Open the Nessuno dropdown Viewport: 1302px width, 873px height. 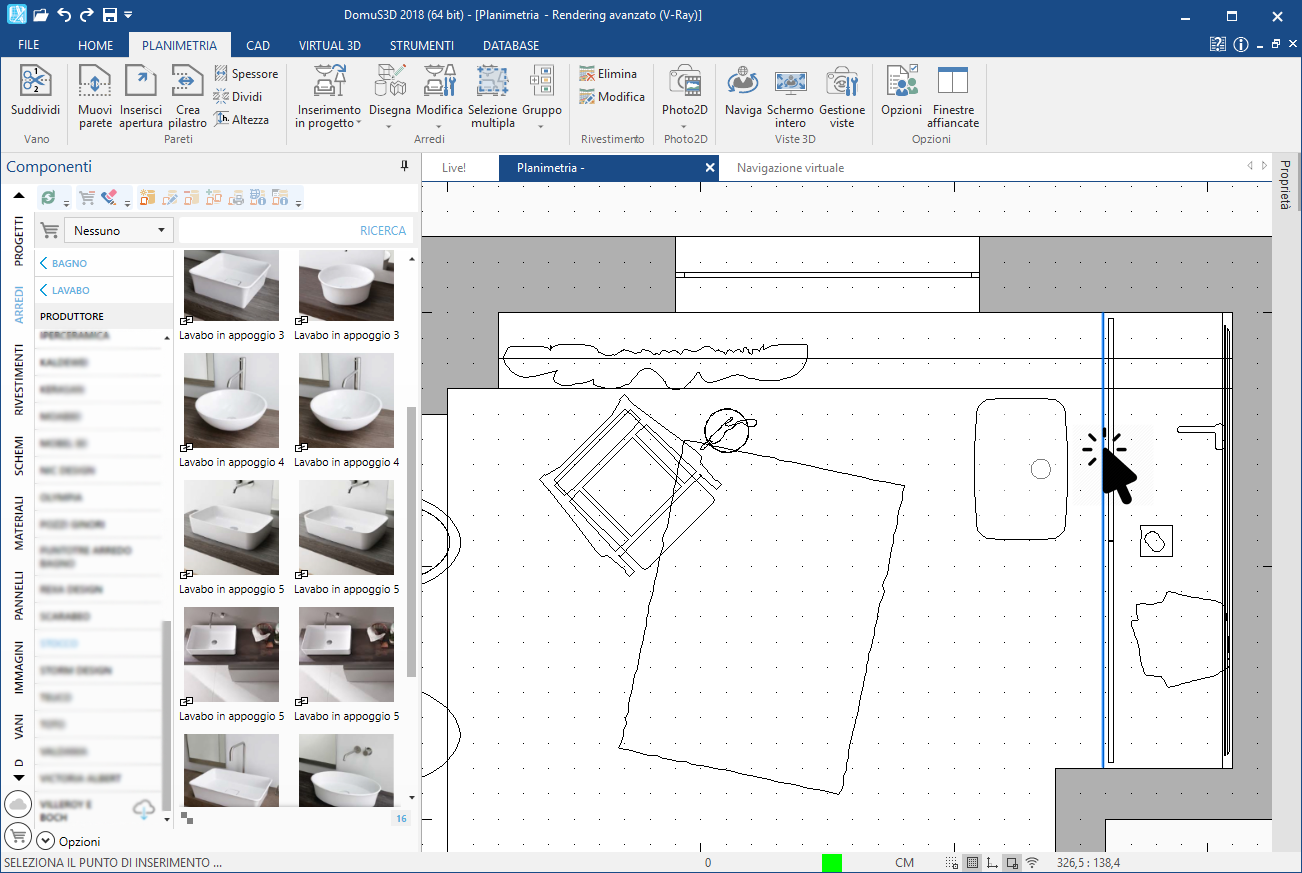[119, 230]
